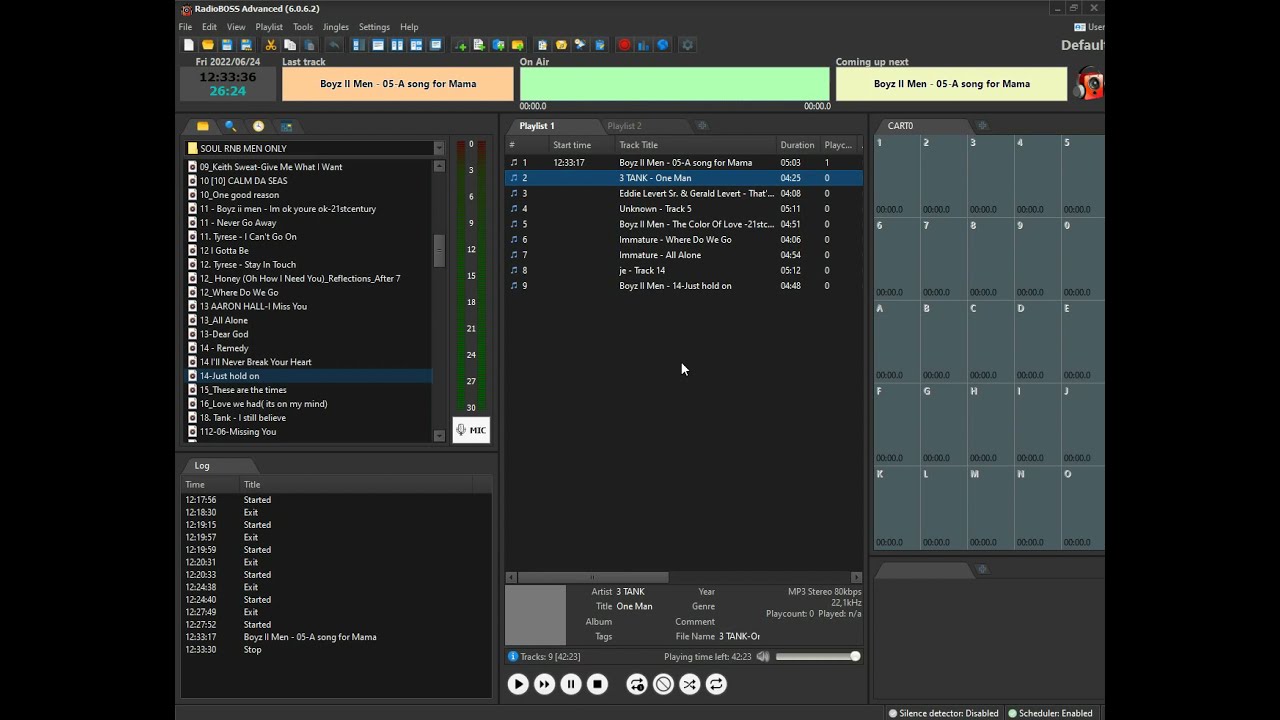Screen dimensions: 1280x720
Task: Save the playlist using floppy icon
Action: 227,45
